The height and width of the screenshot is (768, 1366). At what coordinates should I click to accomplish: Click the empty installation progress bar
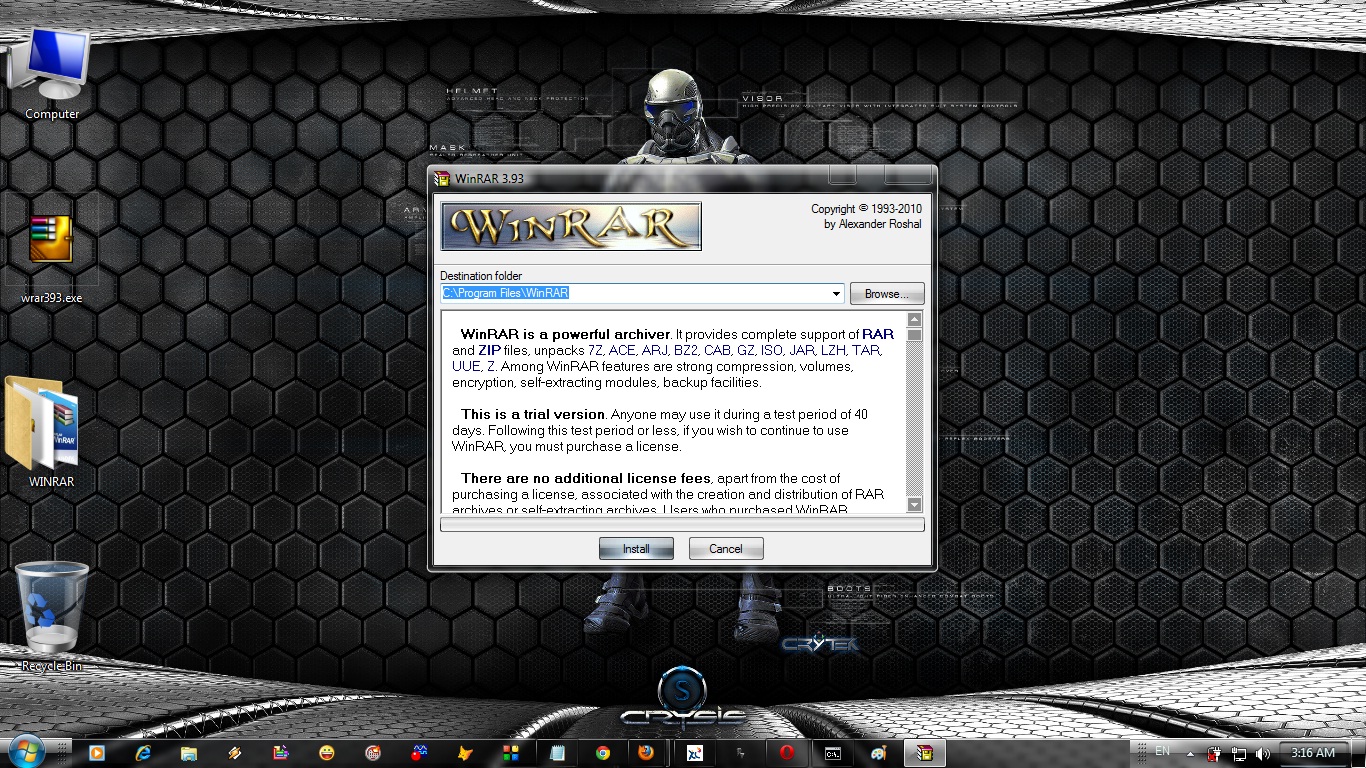(682, 525)
